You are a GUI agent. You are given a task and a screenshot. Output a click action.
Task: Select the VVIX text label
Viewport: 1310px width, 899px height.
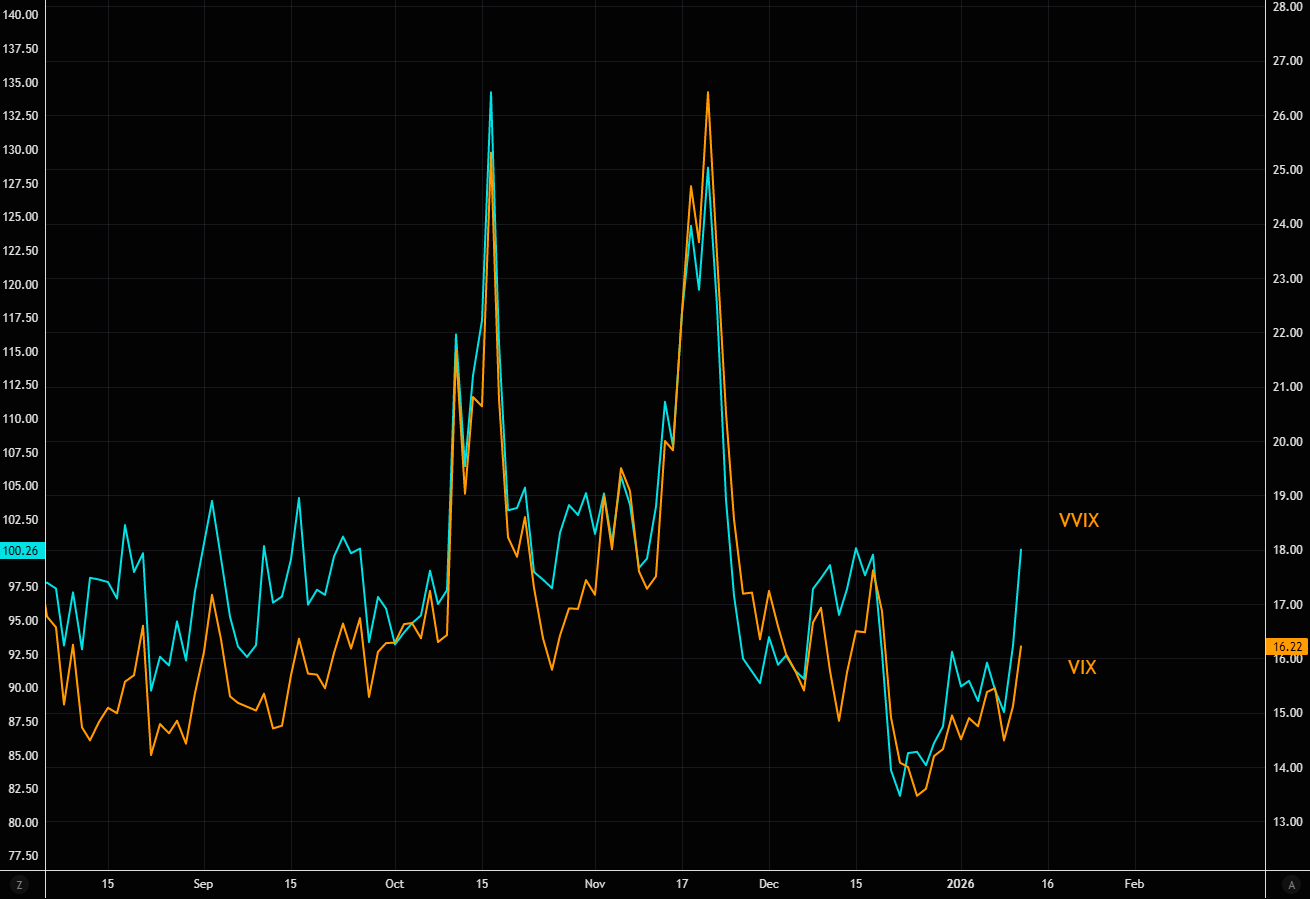1079,521
